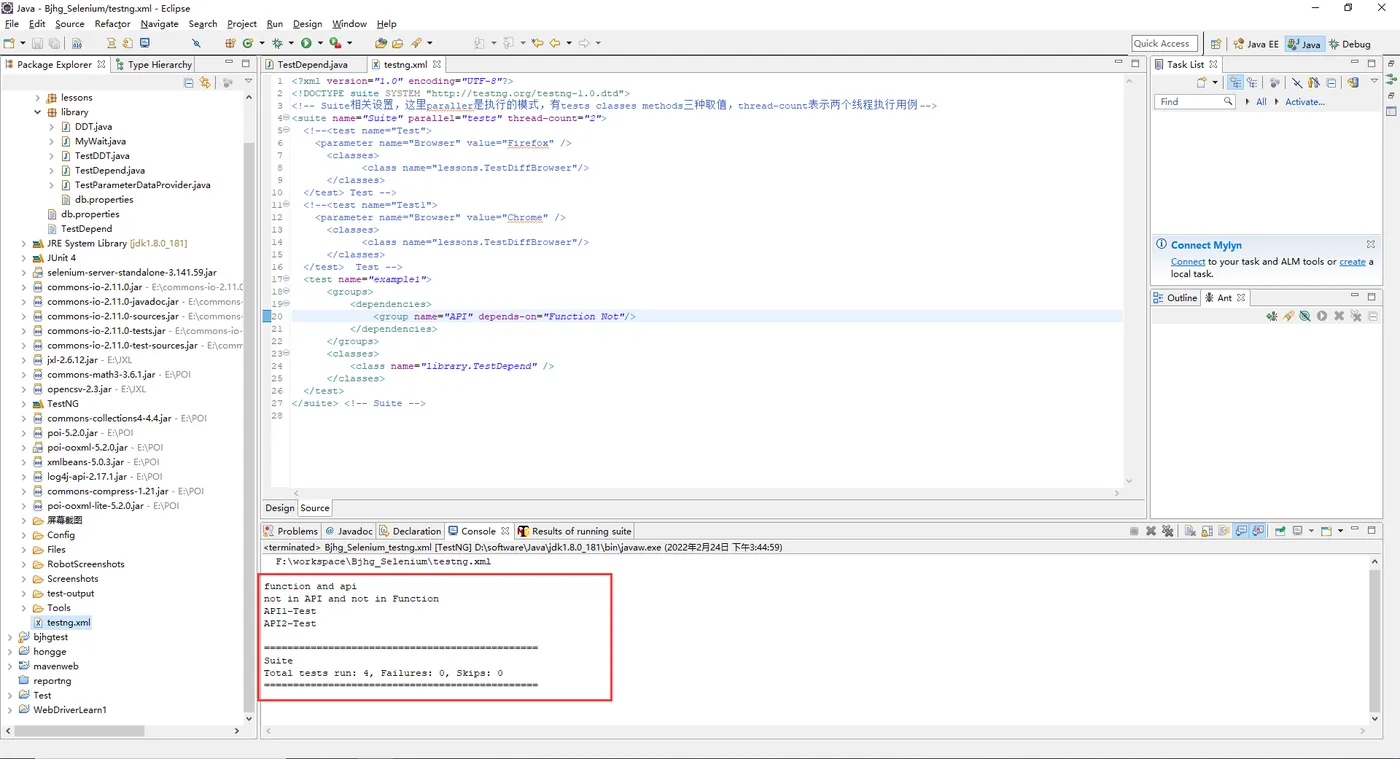The width and height of the screenshot is (1400, 759).
Task: Click Run External Tools icon
Action: [x=335, y=43]
